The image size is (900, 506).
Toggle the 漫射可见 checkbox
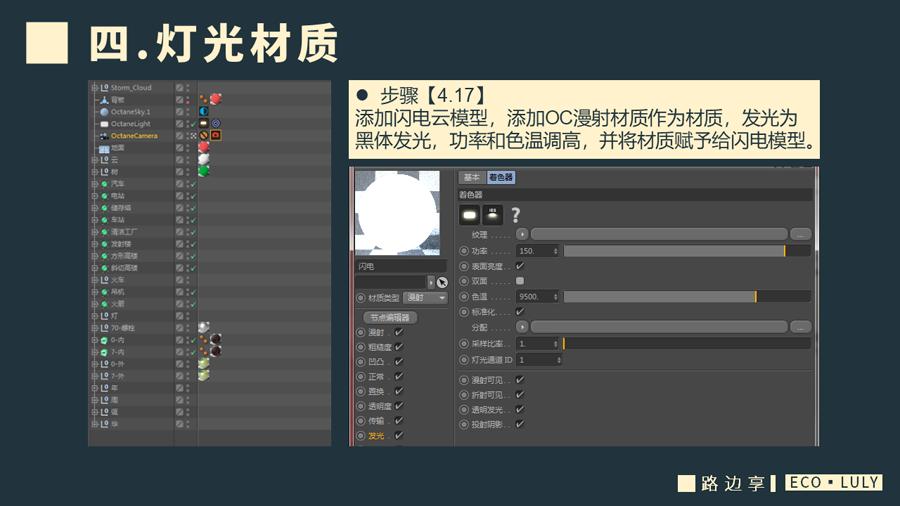pos(520,380)
